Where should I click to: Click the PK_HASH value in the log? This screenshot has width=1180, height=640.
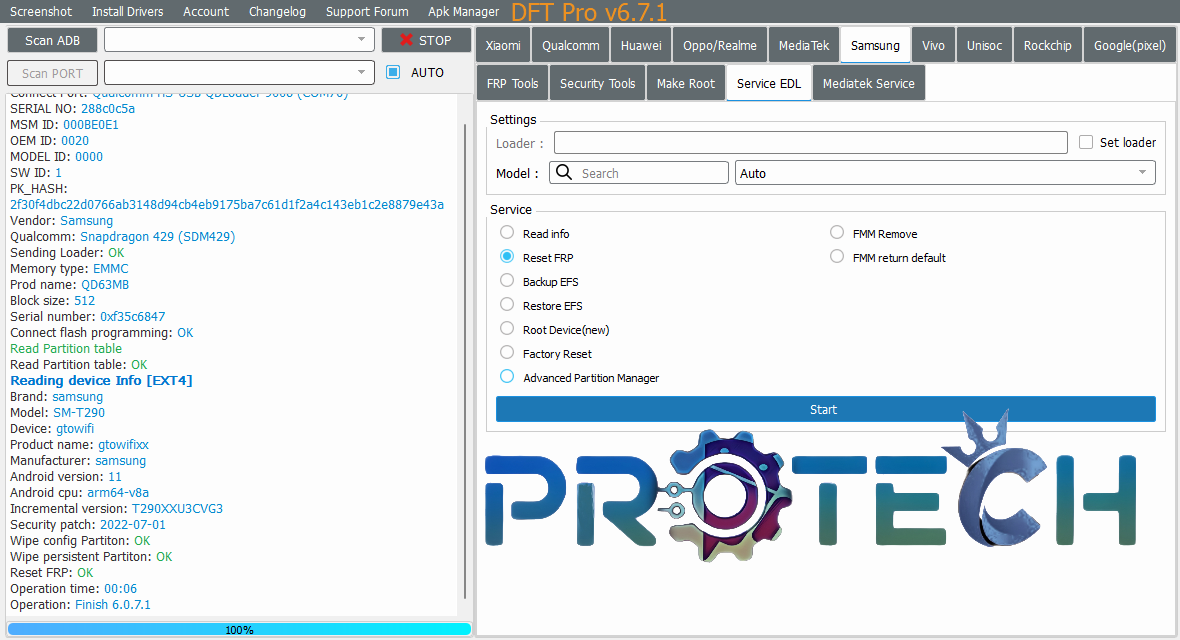[x=227, y=204]
